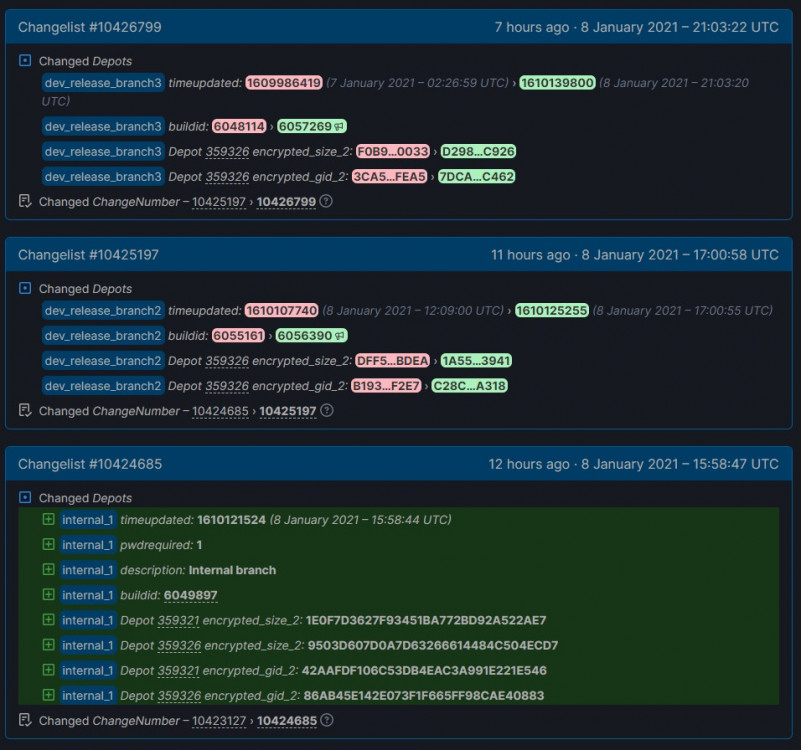801x750 pixels.
Task: Click help icon after 10426799 change number
Action: point(326,201)
